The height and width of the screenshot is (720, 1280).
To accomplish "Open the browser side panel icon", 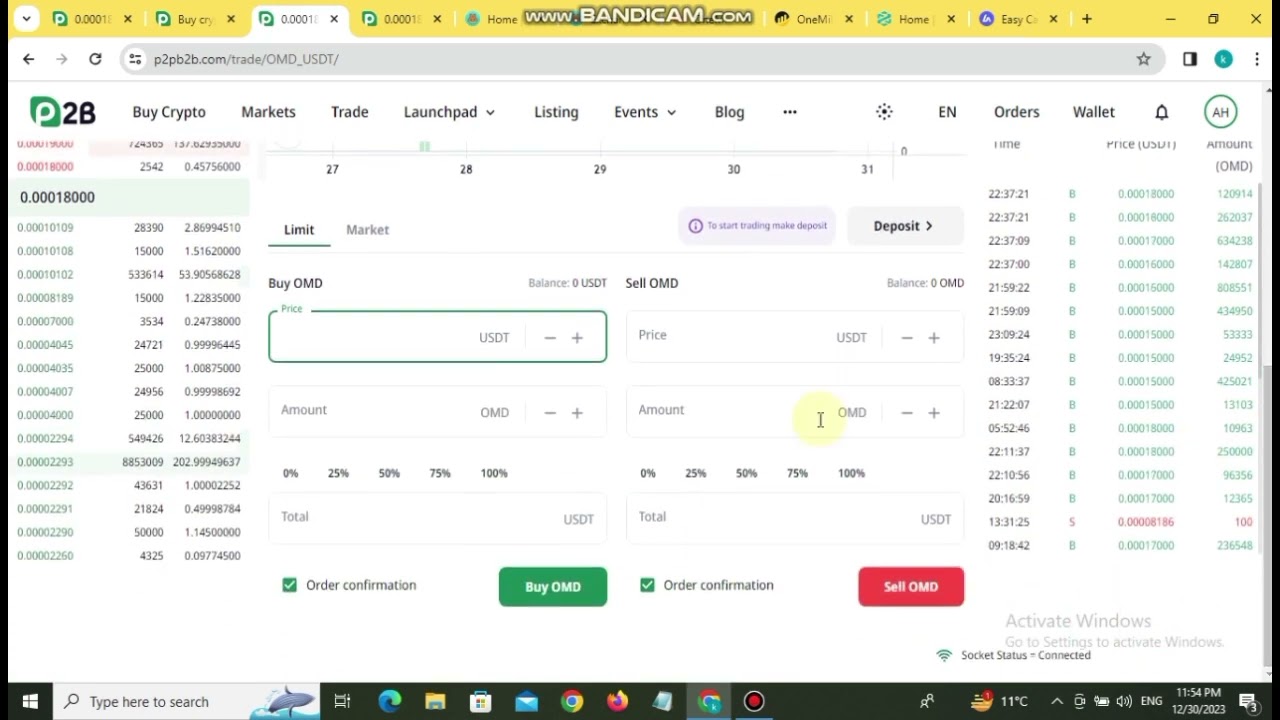I will (x=1190, y=59).
